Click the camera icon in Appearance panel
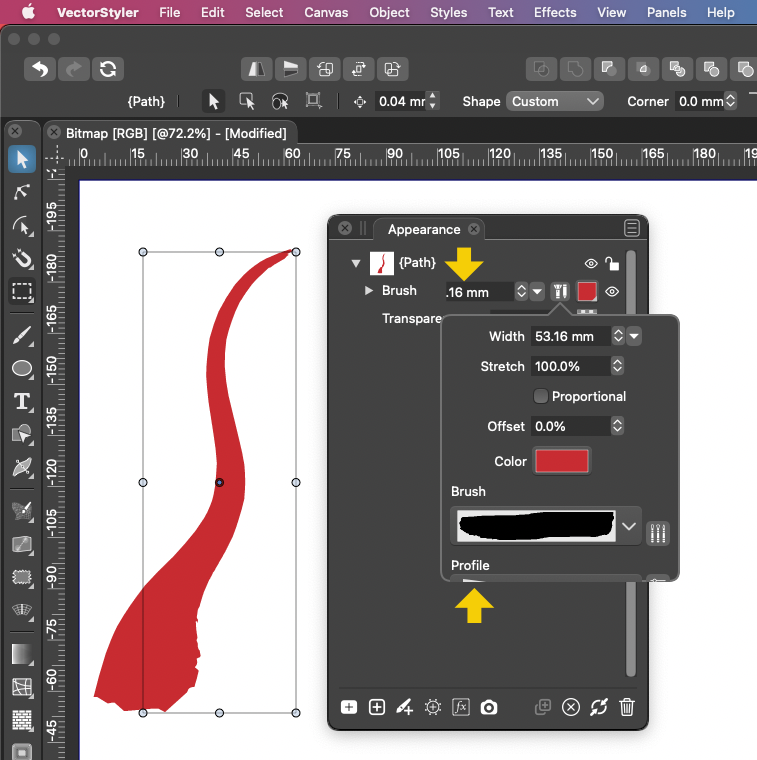Screen dimensions: 757x760 489,707
